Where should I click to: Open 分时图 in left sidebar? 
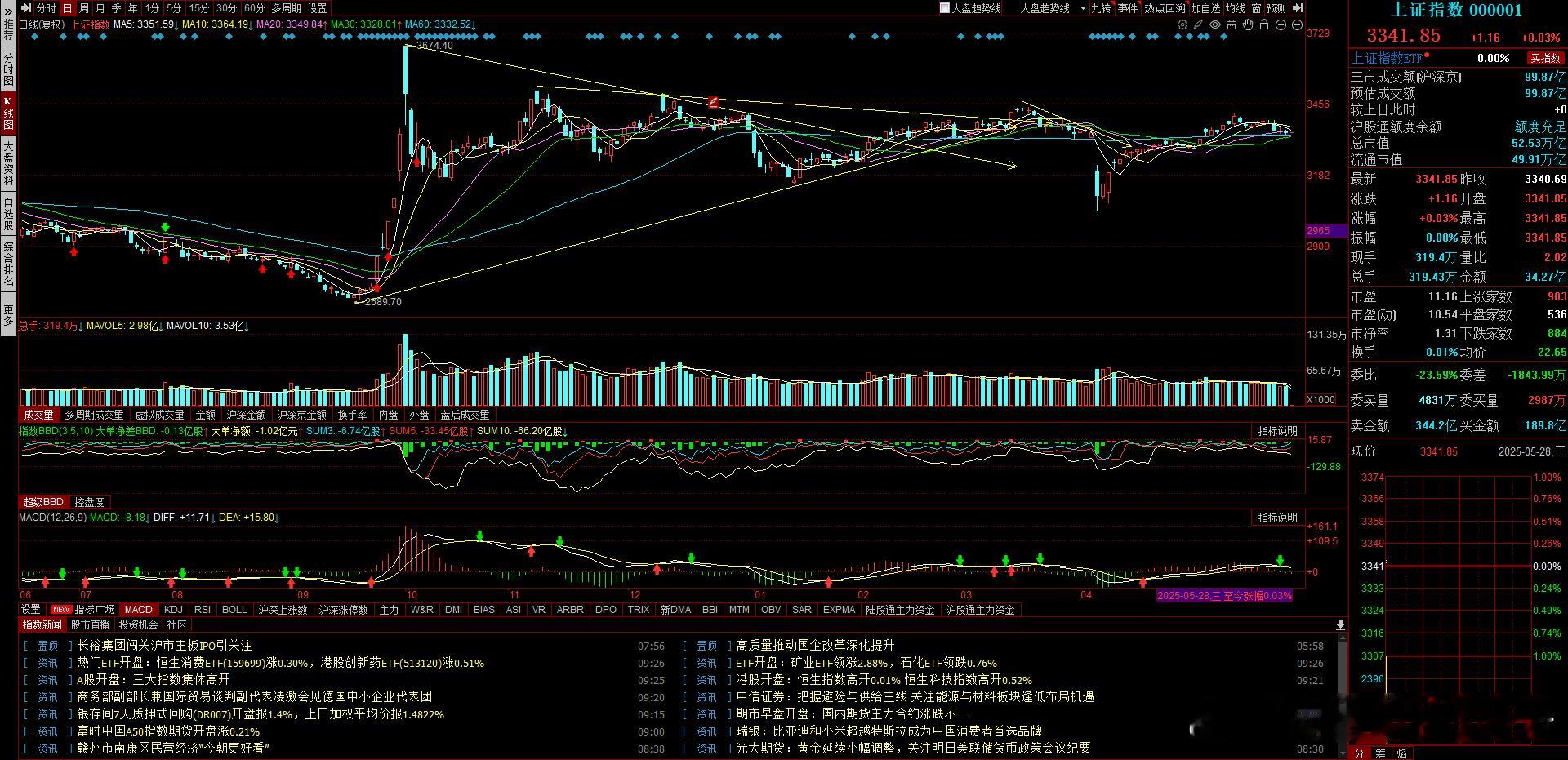pos(8,69)
